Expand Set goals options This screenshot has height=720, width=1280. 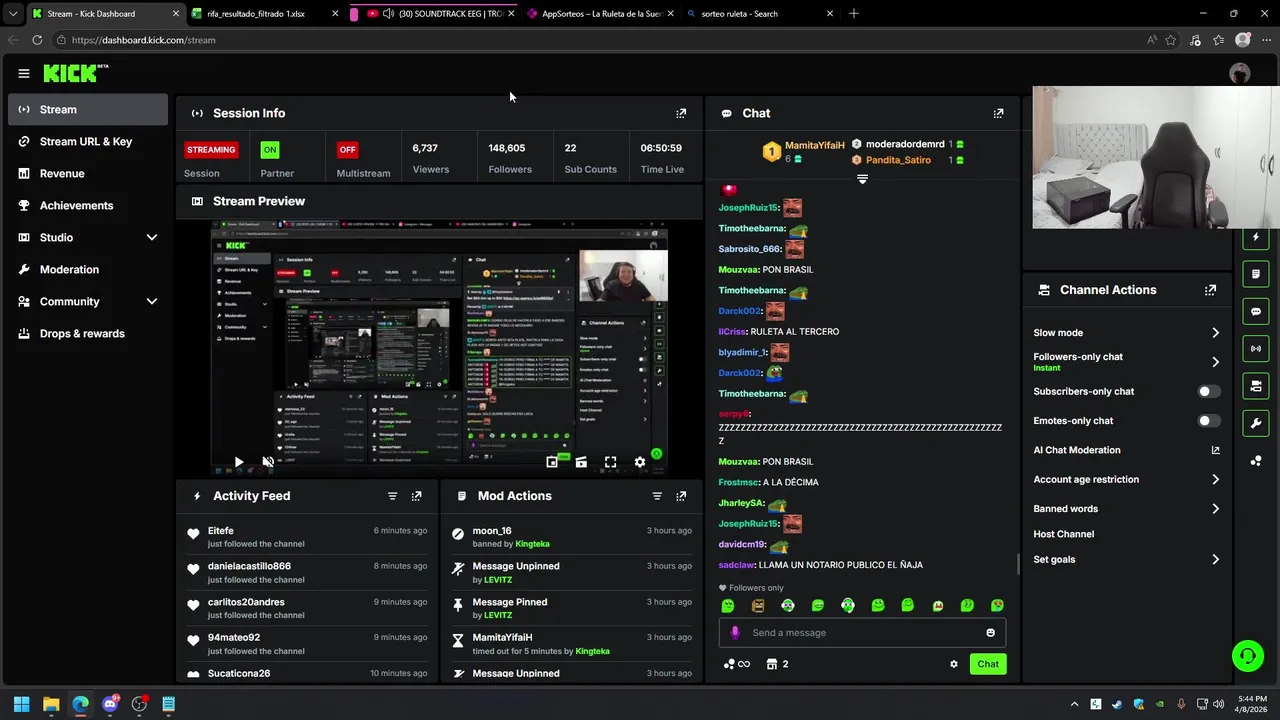pyautogui.click(x=1215, y=560)
